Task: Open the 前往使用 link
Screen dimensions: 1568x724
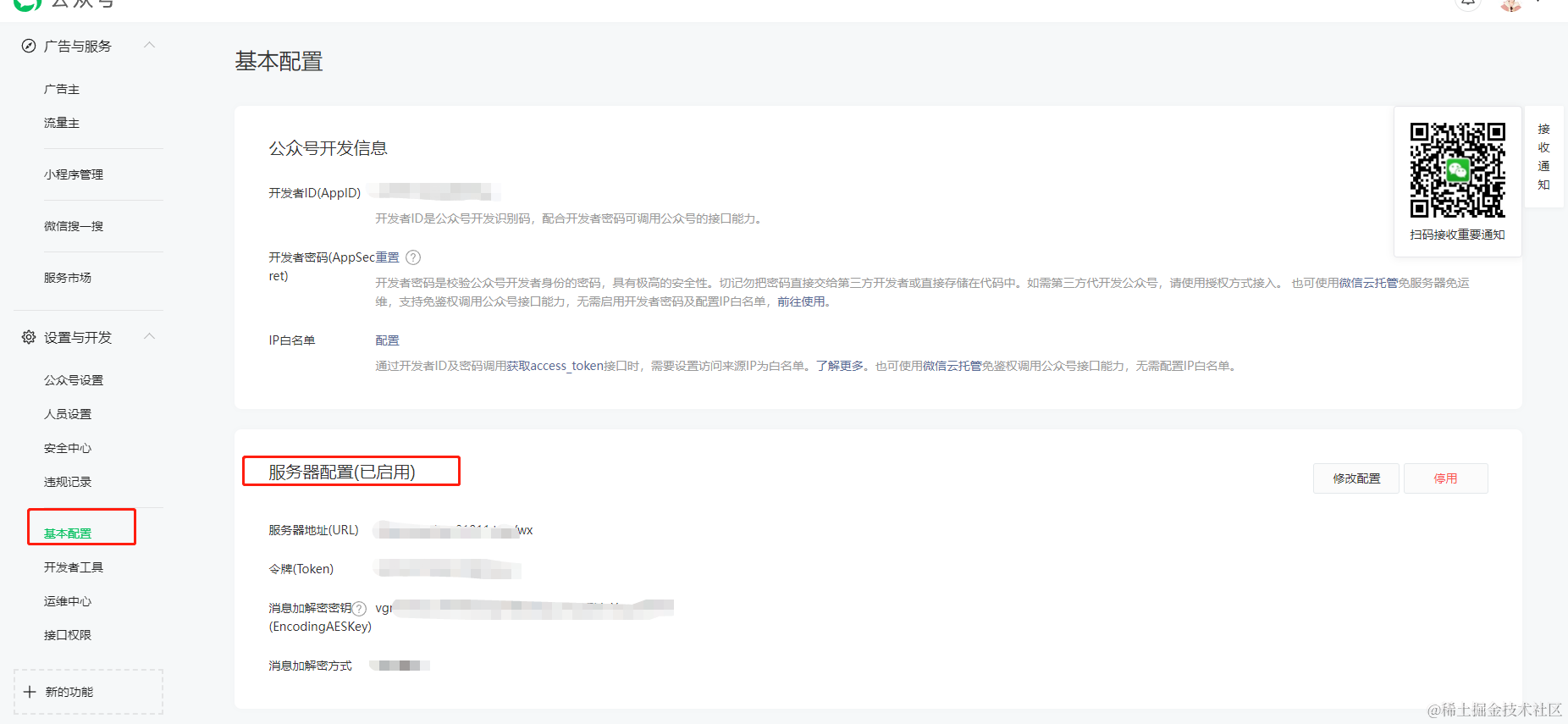Action: (x=801, y=301)
